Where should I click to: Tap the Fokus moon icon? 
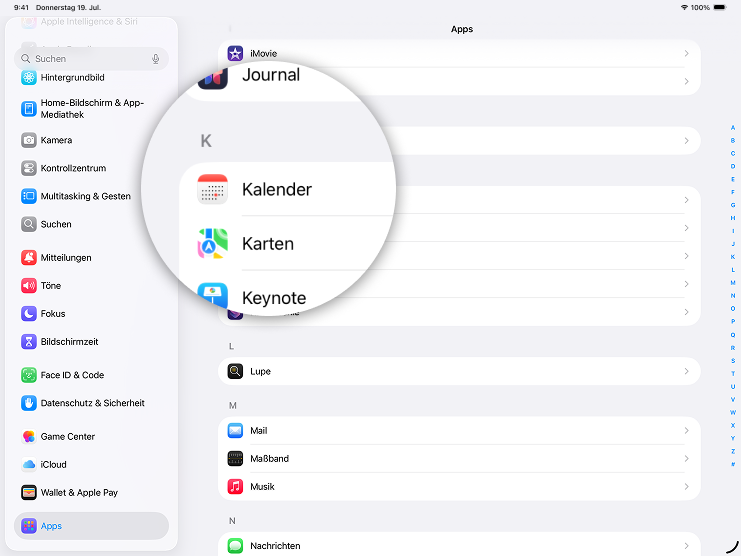coord(29,313)
